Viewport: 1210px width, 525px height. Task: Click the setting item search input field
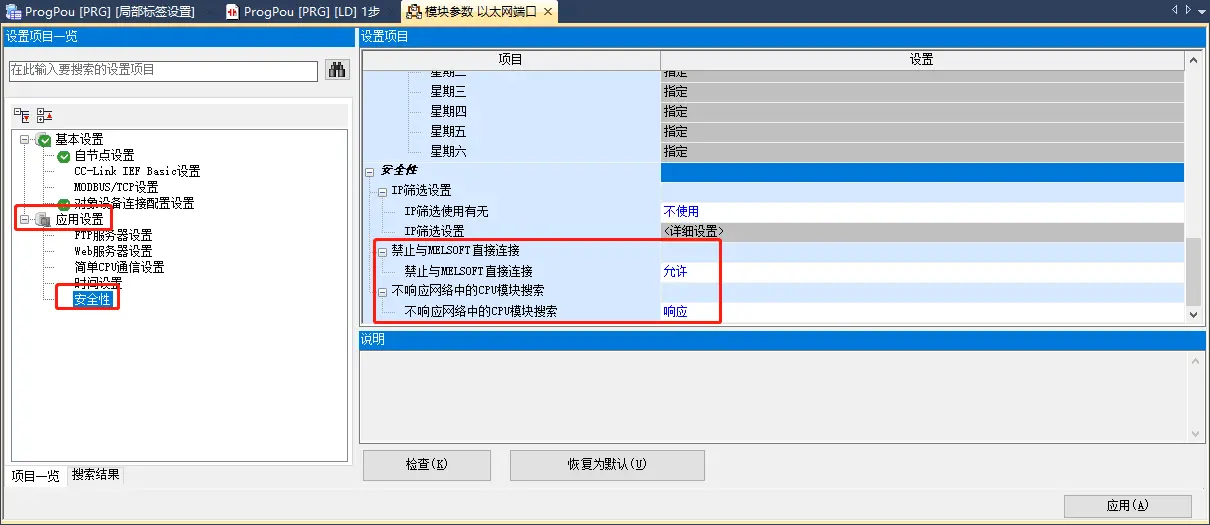(x=163, y=70)
